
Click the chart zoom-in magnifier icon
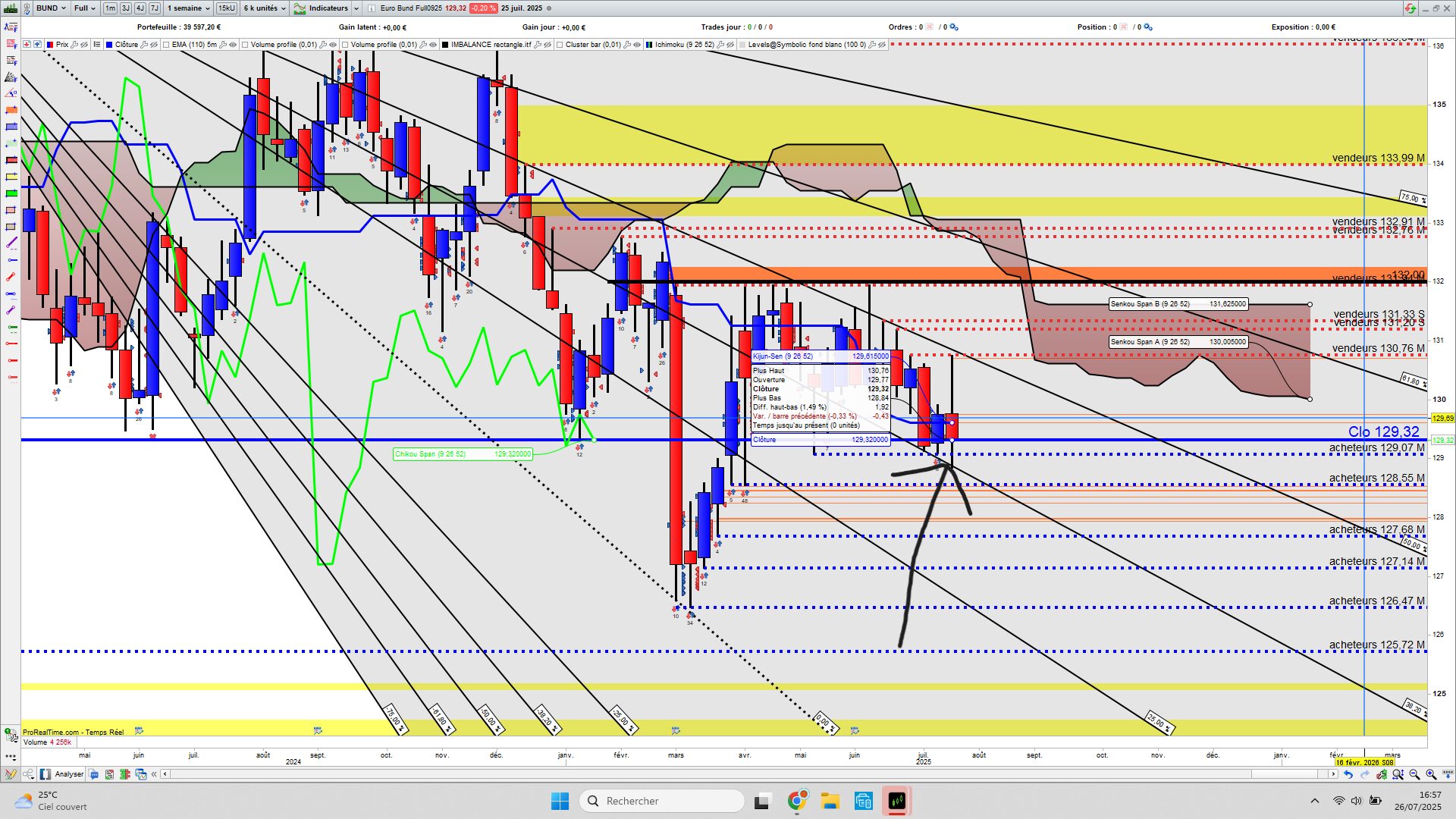pyautogui.click(x=1431, y=774)
